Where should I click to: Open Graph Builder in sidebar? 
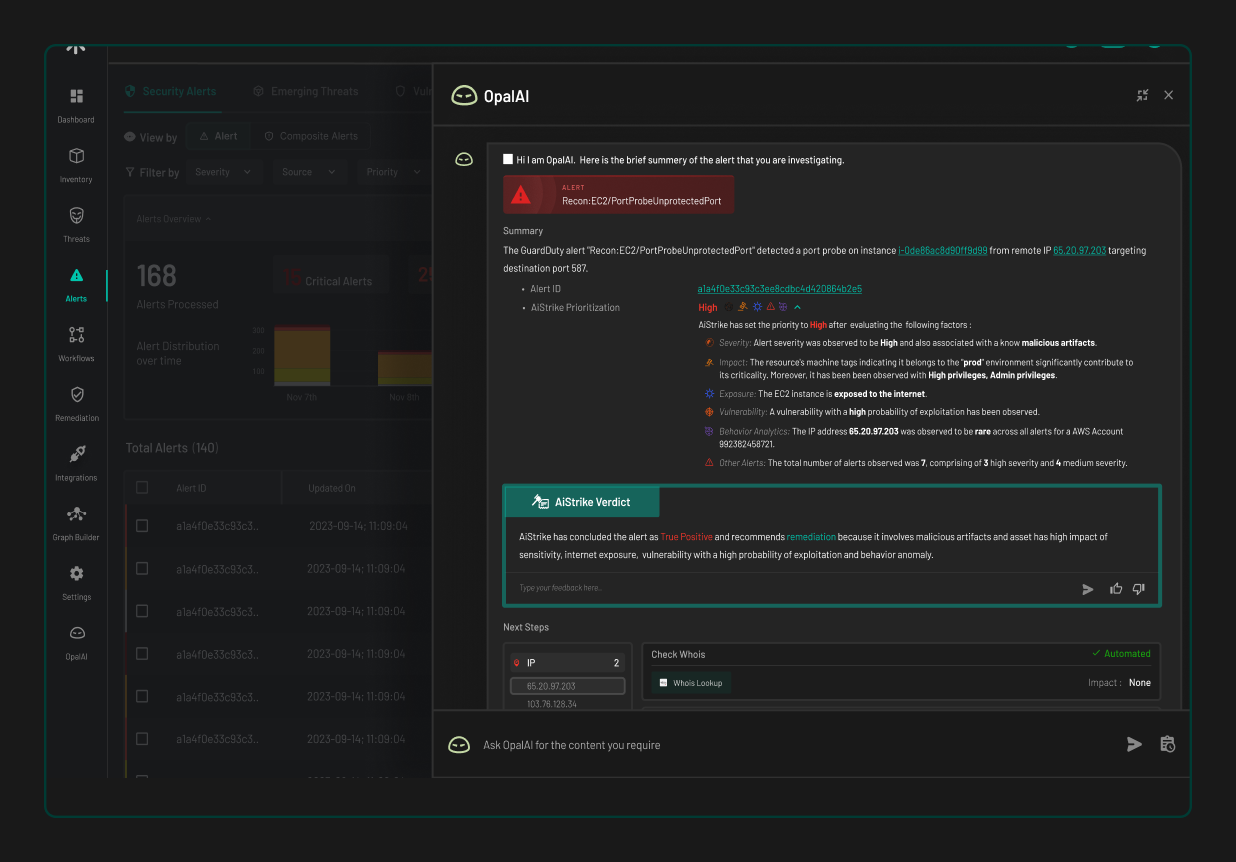pyautogui.click(x=76, y=514)
